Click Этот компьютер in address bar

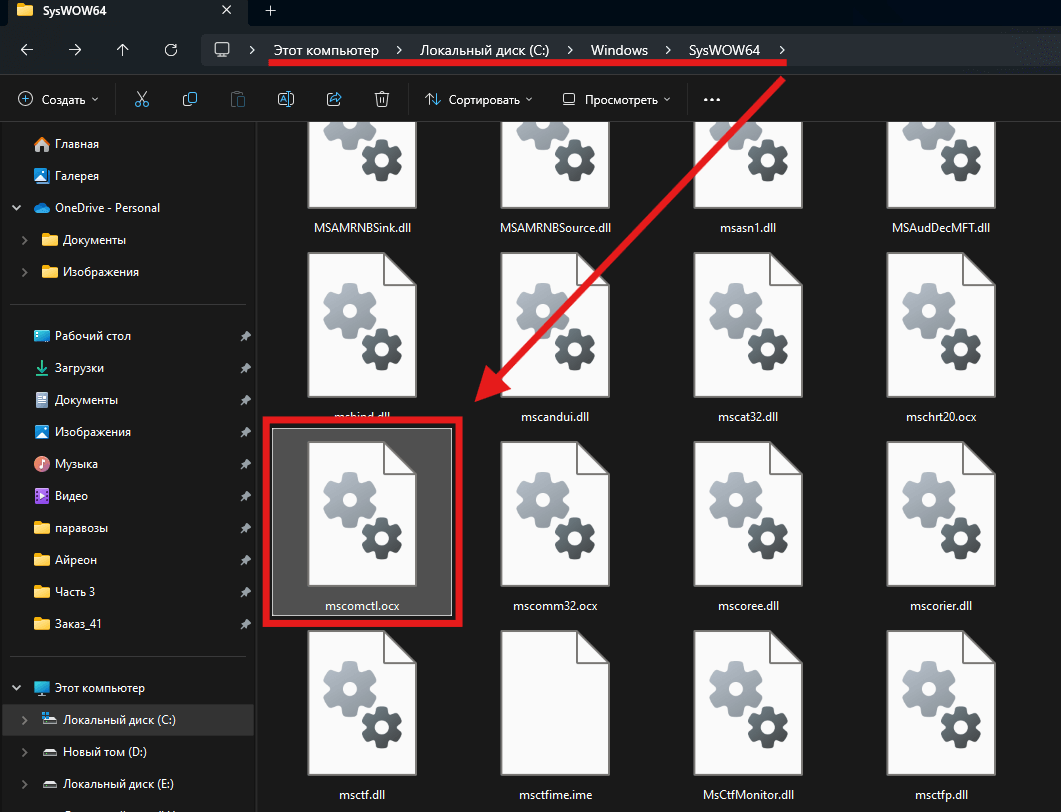[x=326, y=50]
